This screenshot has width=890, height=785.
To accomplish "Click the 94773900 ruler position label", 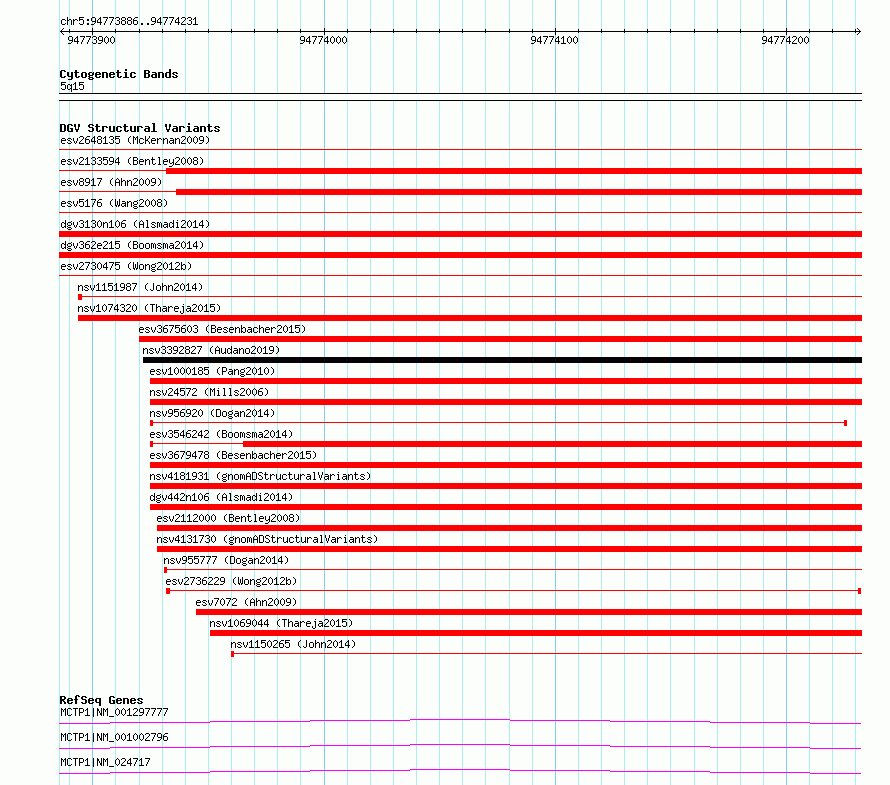I will 91,40.
